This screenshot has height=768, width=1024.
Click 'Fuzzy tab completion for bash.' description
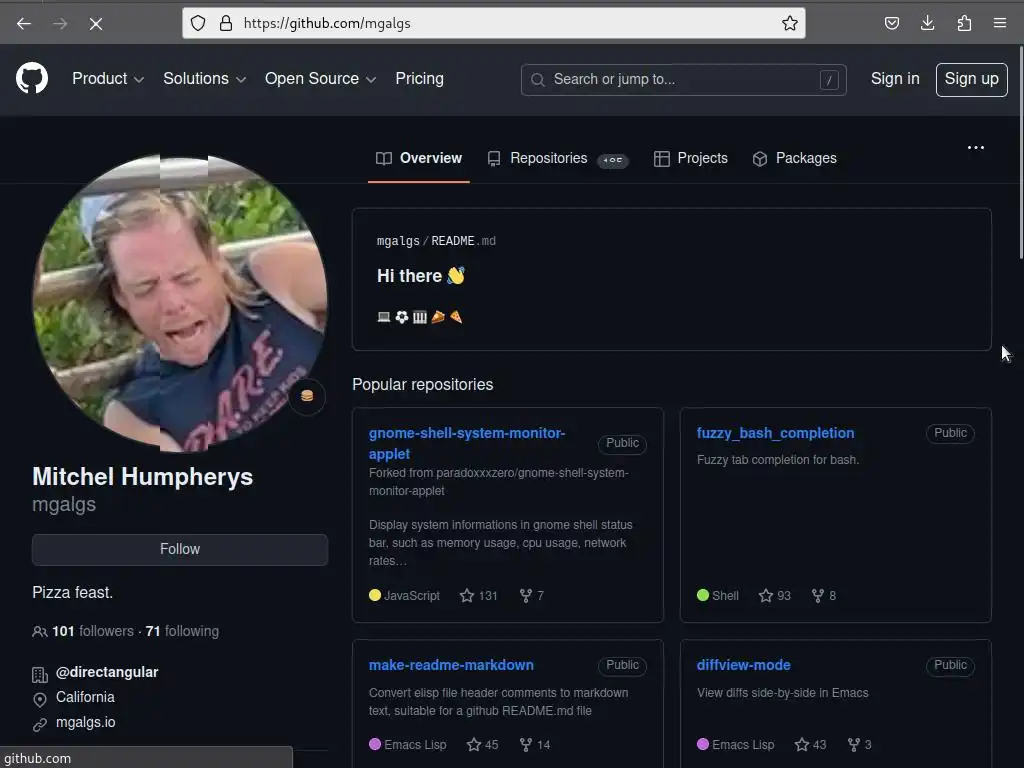(x=778, y=460)
